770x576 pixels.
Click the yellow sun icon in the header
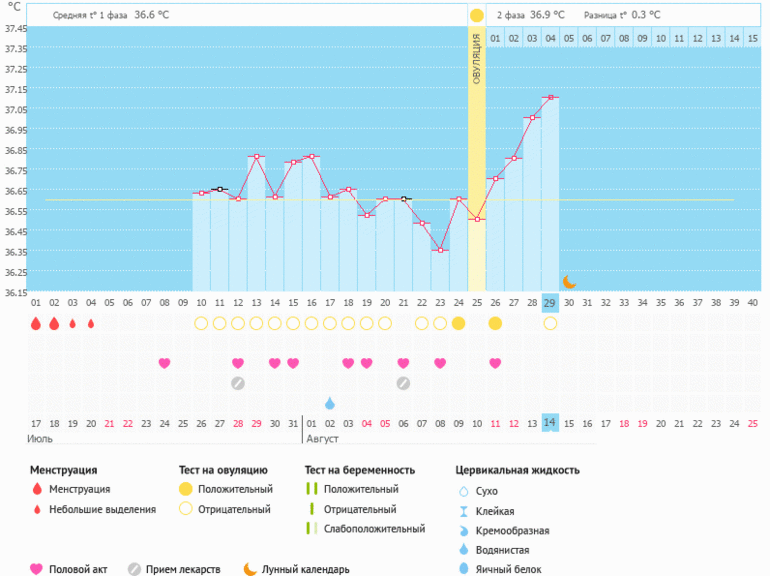tap(477, 15)
